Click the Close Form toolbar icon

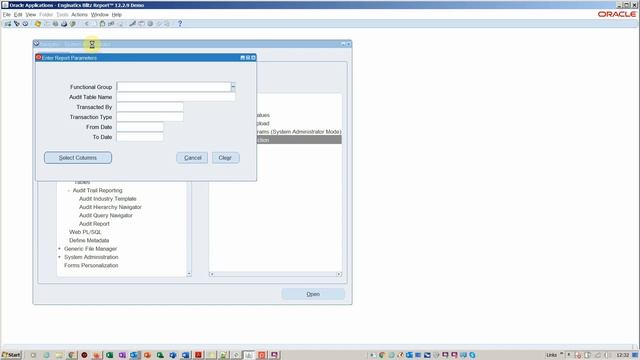point(73,24)
